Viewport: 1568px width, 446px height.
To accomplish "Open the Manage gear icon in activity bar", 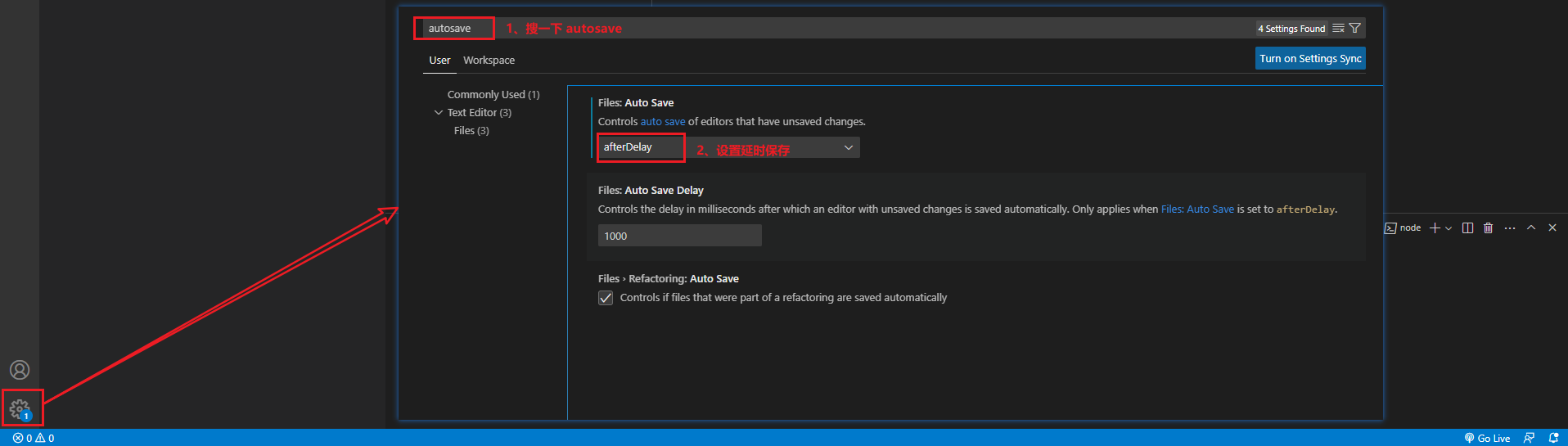I will [x=20, y=408].
